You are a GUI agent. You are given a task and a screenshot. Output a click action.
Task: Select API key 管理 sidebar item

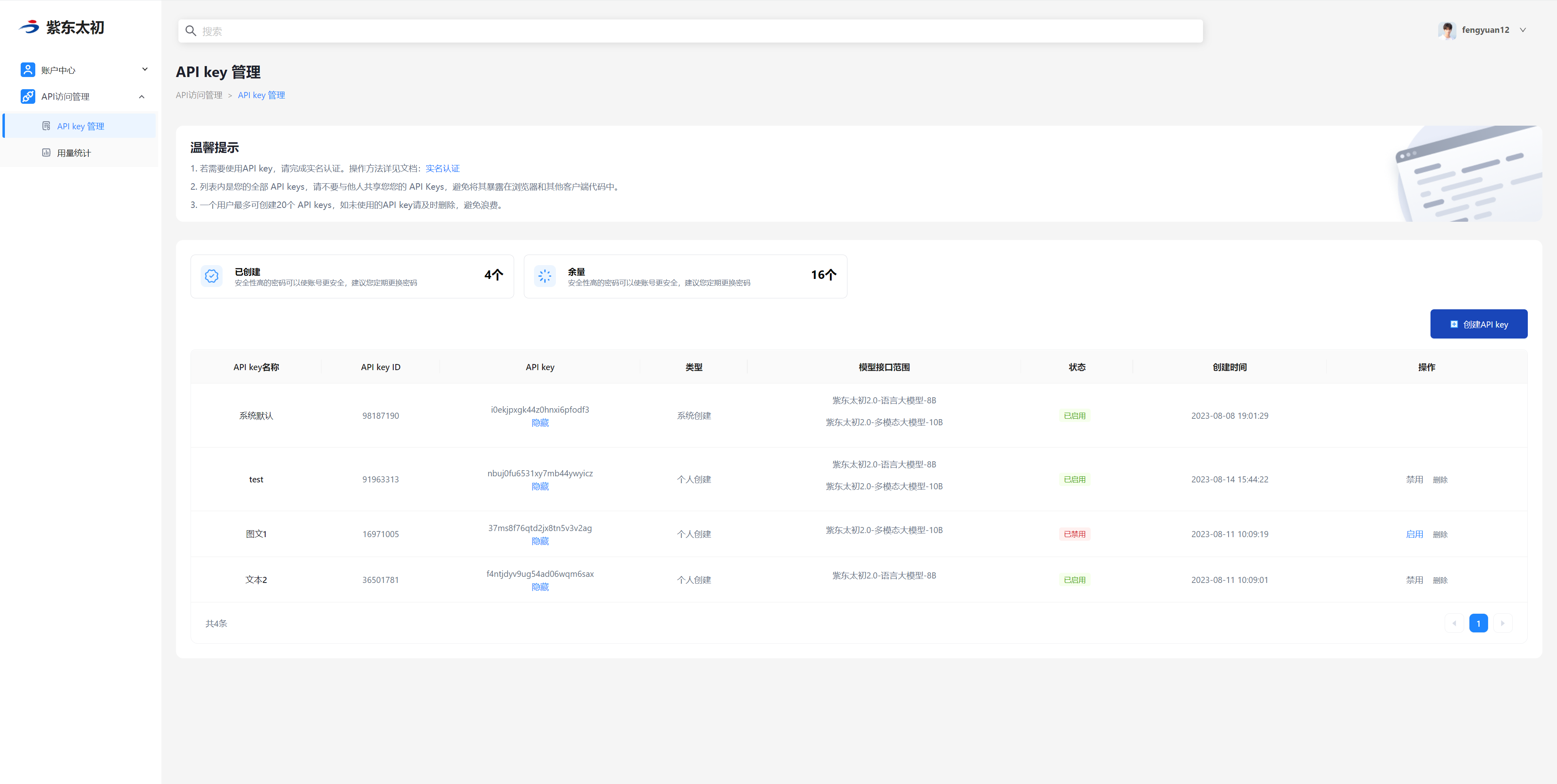(79, 126)
